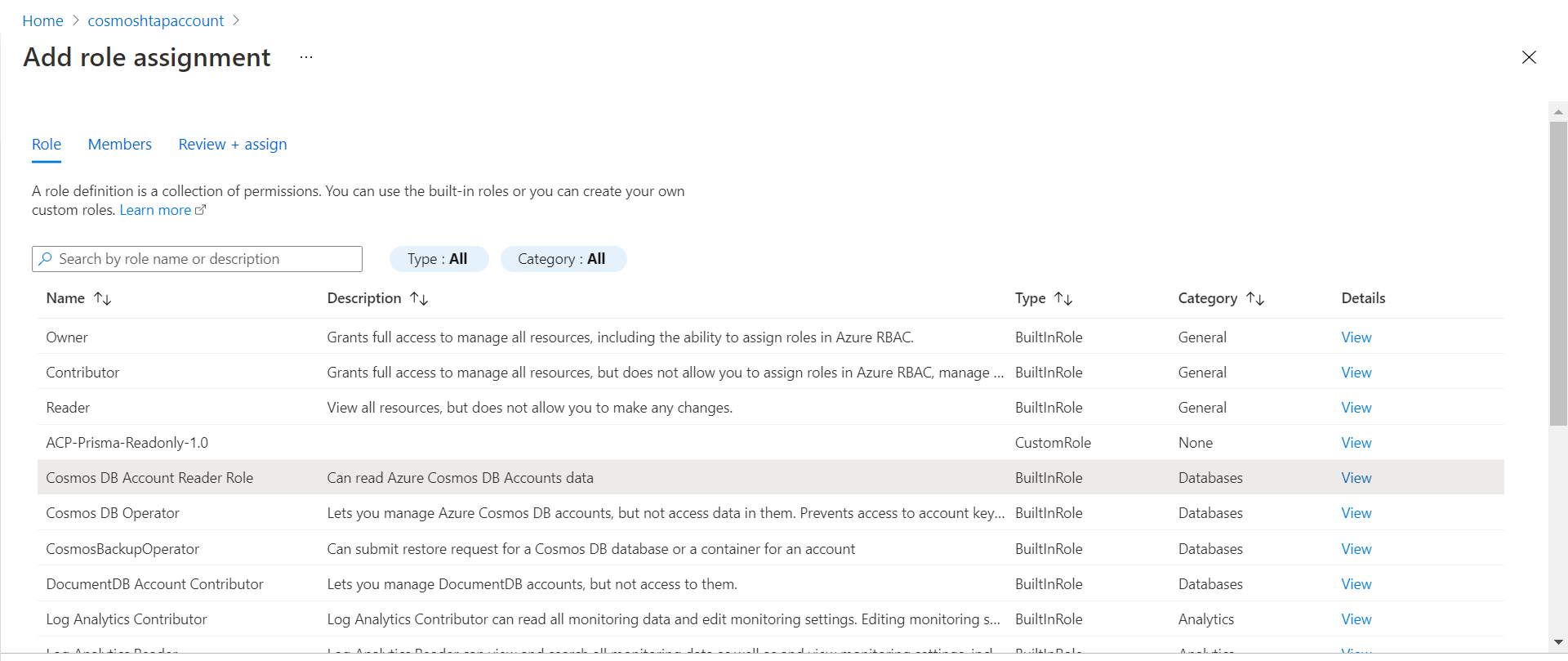Select the Role tab
This screenshot has height=661, width=1568.
pyautogui.click(x=47, y=145)
